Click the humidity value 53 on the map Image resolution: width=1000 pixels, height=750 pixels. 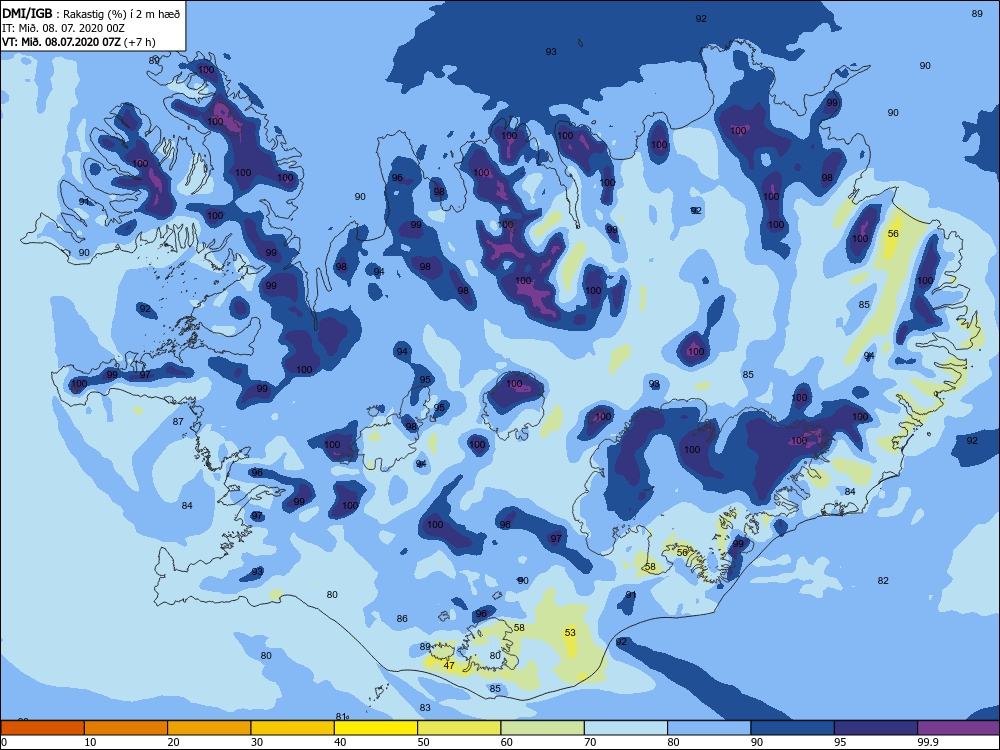570,633
